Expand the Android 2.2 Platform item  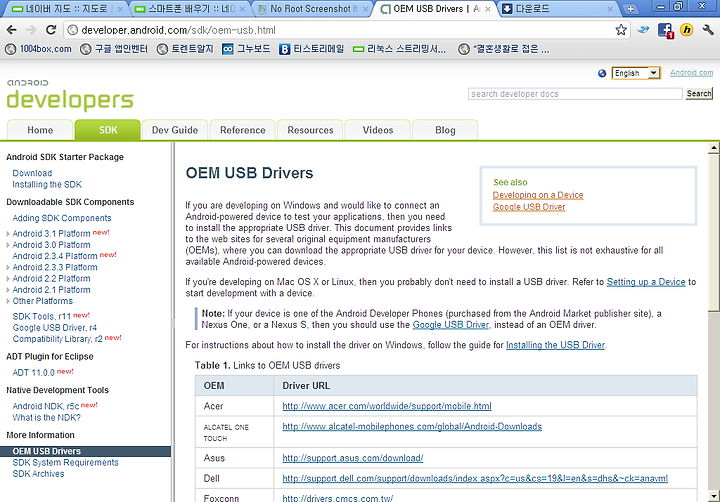(x=8, y=279)
